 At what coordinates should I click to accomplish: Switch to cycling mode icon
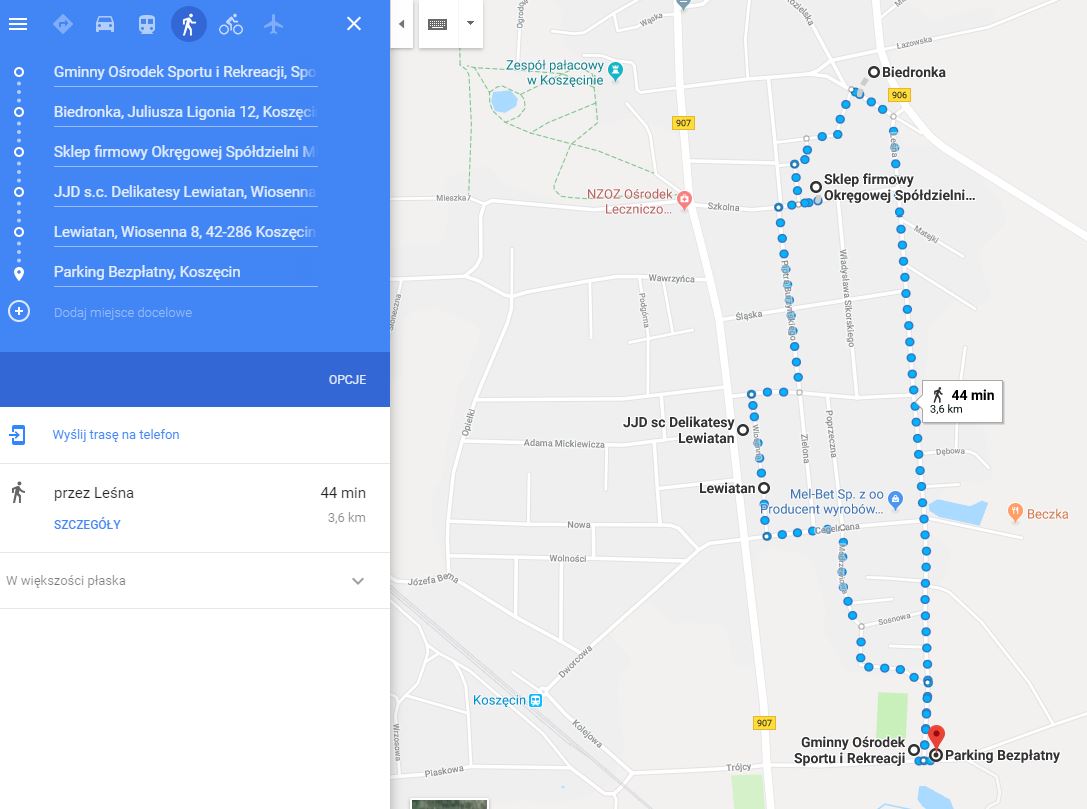(231, 24)
